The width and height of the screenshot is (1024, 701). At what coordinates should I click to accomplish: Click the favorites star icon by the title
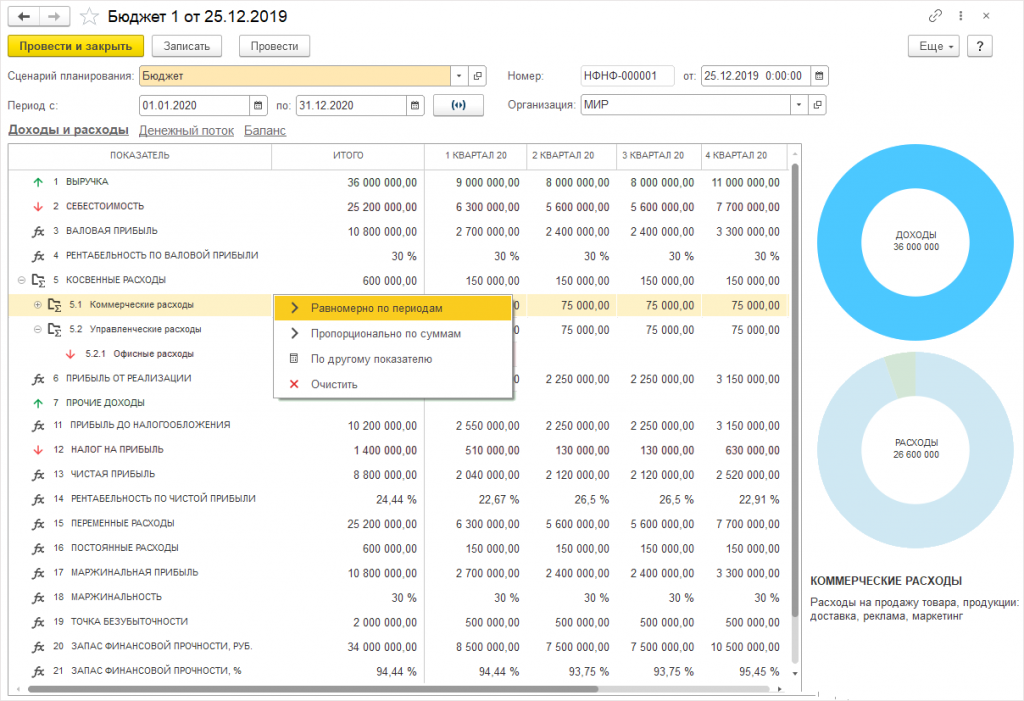(90, 16)
